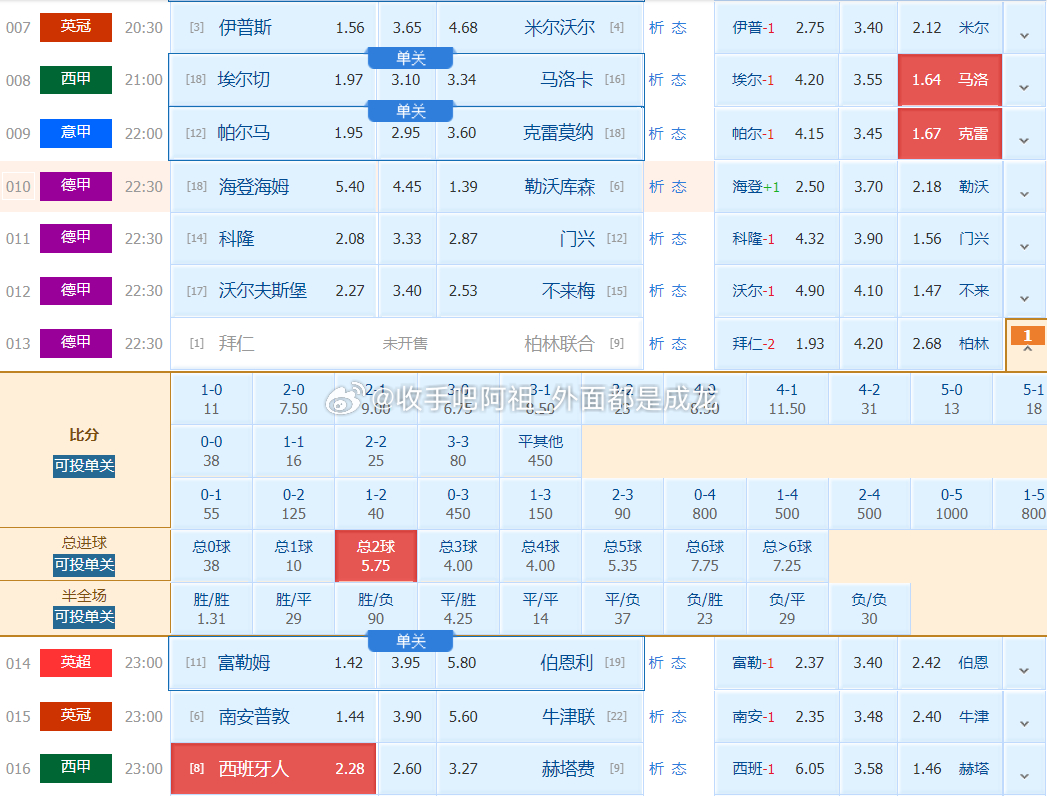This screenshot has height=796, width=1047.
Task: Click the 英冠 league badge on row 007
Action: tap(75, 27)
